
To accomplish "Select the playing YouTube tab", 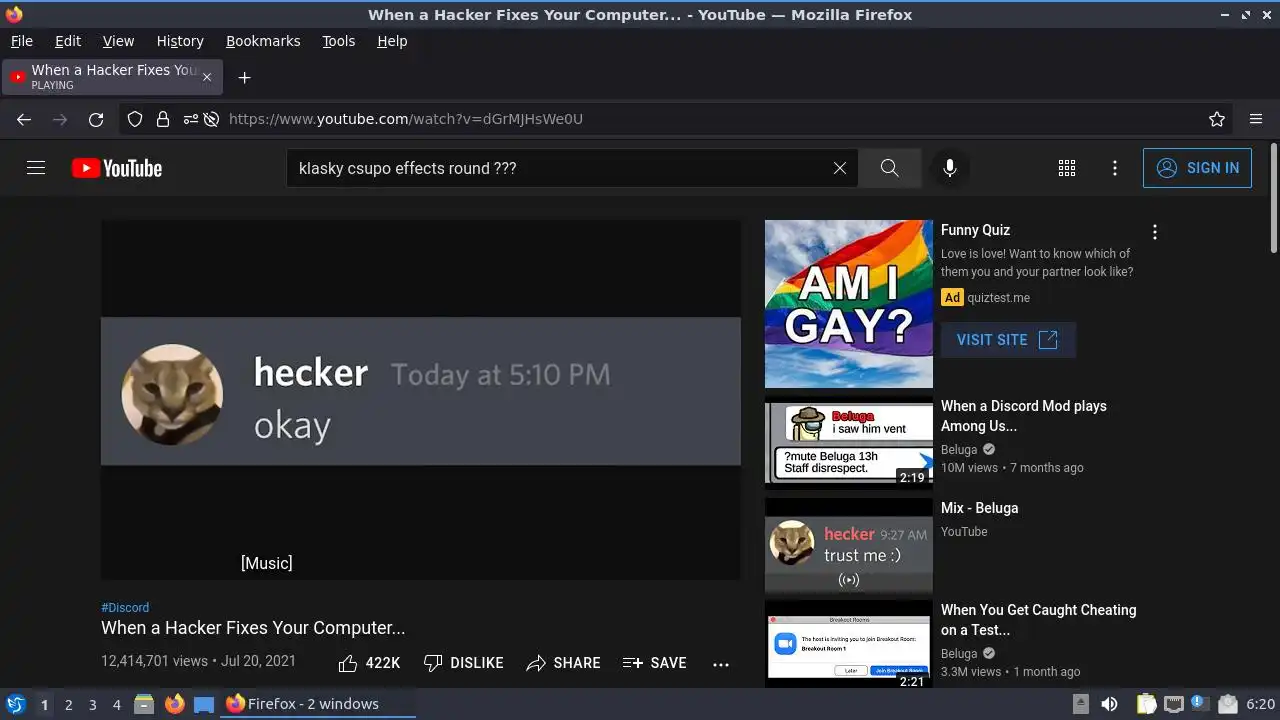I will click(x=112, y=77).
